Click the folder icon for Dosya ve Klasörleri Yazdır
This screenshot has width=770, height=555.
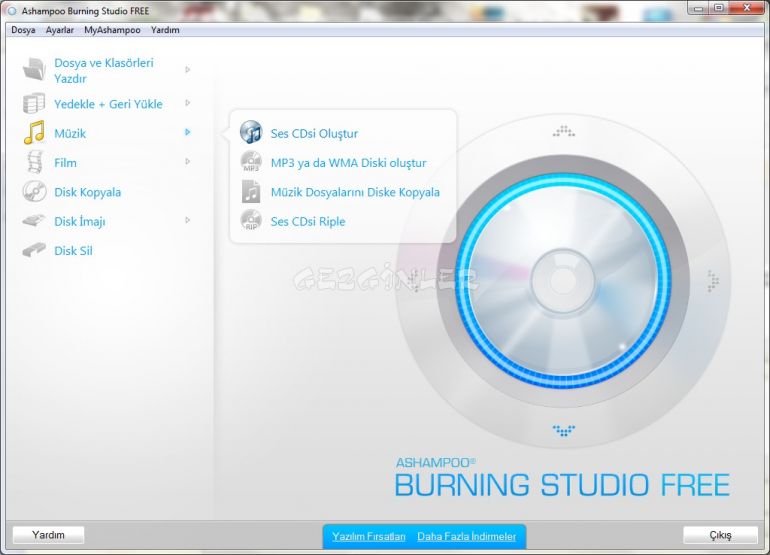pyautogui.click(x=34, y=69)
